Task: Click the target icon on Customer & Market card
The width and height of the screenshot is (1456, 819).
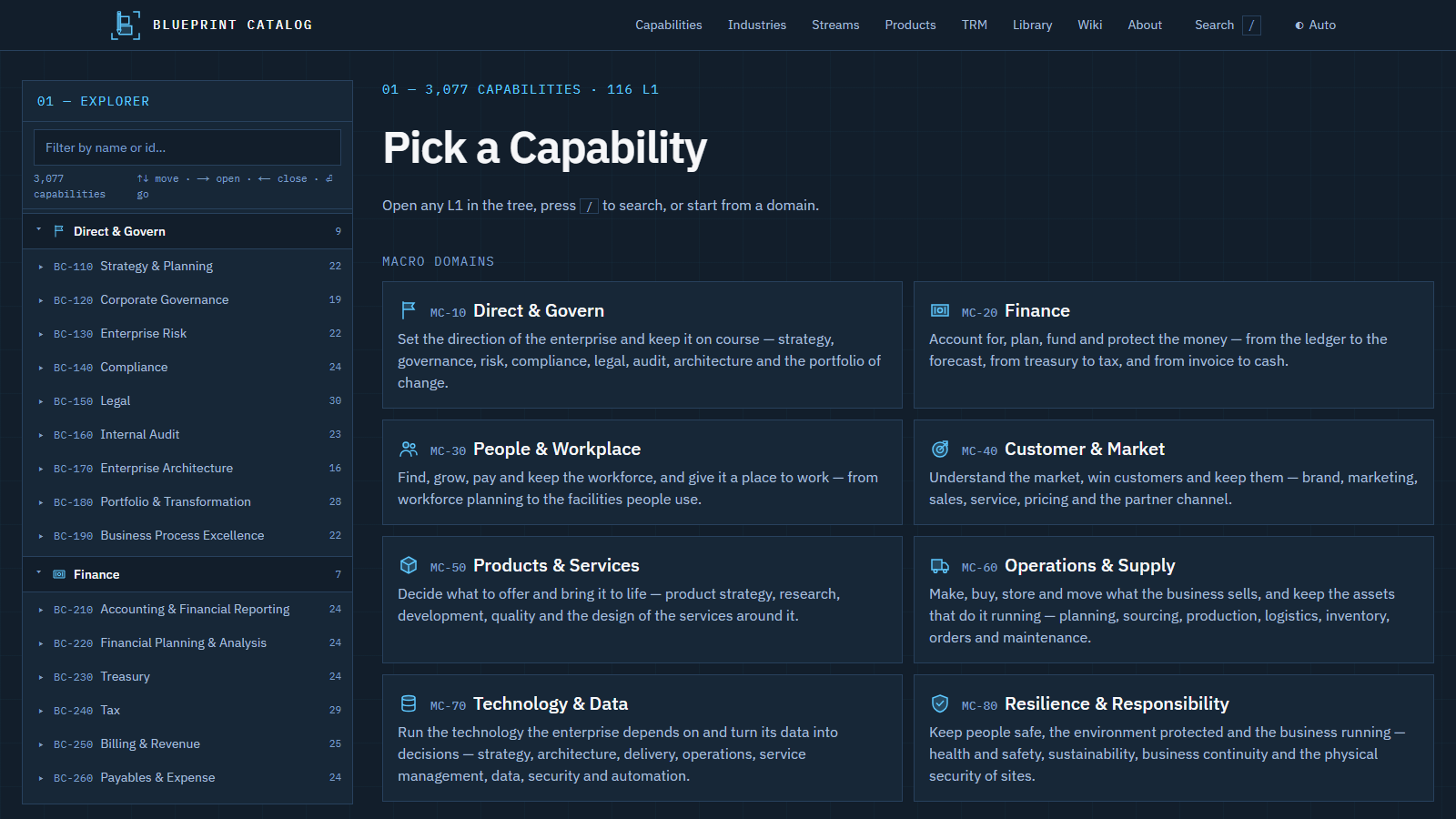Action: coord(940,449)
